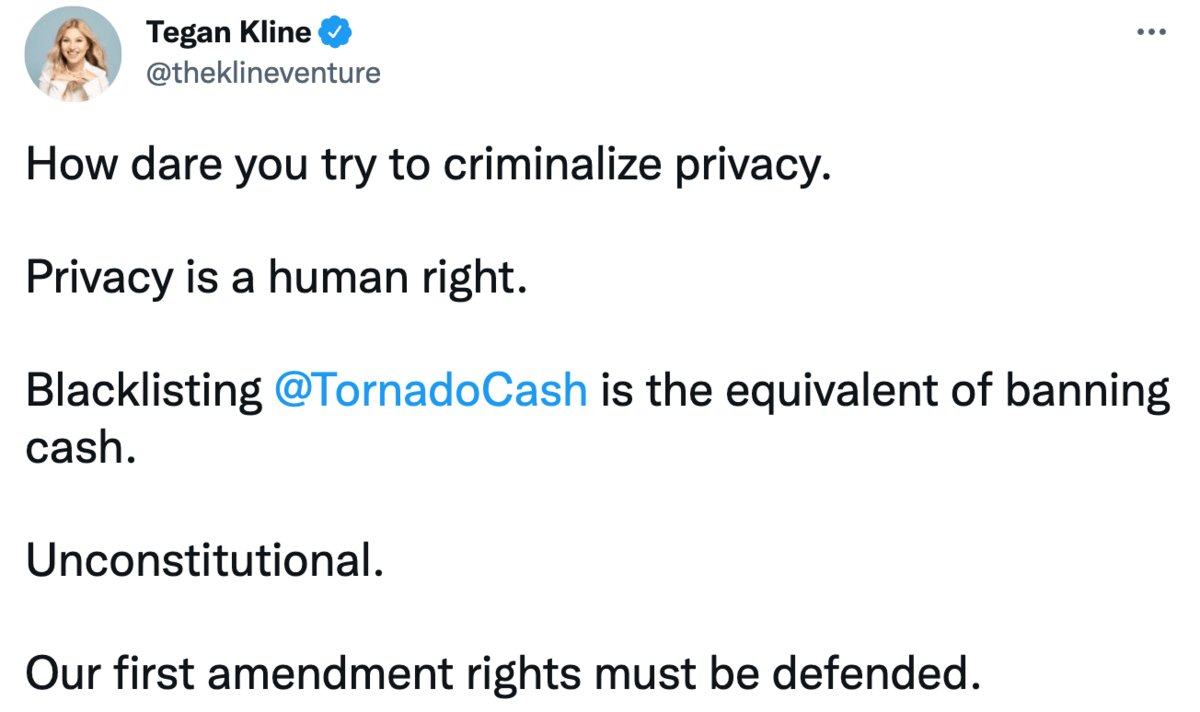Open the tweet's three-dot more options menu

[1152, 32]
